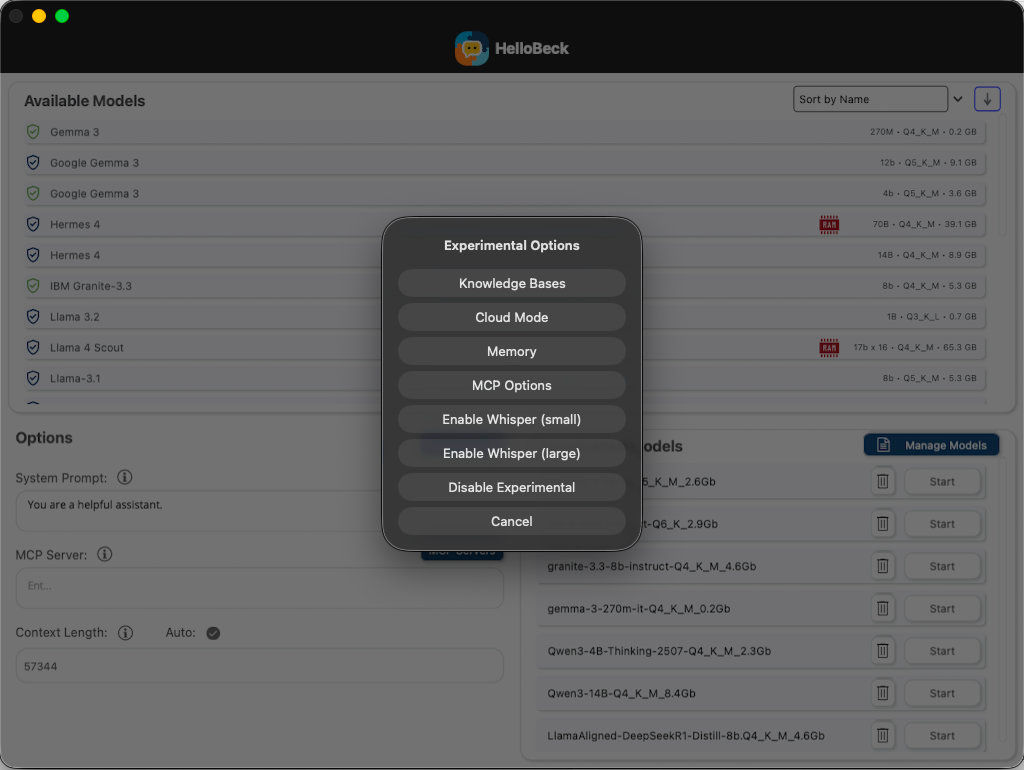Select Enable Whisper (small) option
The image size is (1024, 770).
pos(512,420)
